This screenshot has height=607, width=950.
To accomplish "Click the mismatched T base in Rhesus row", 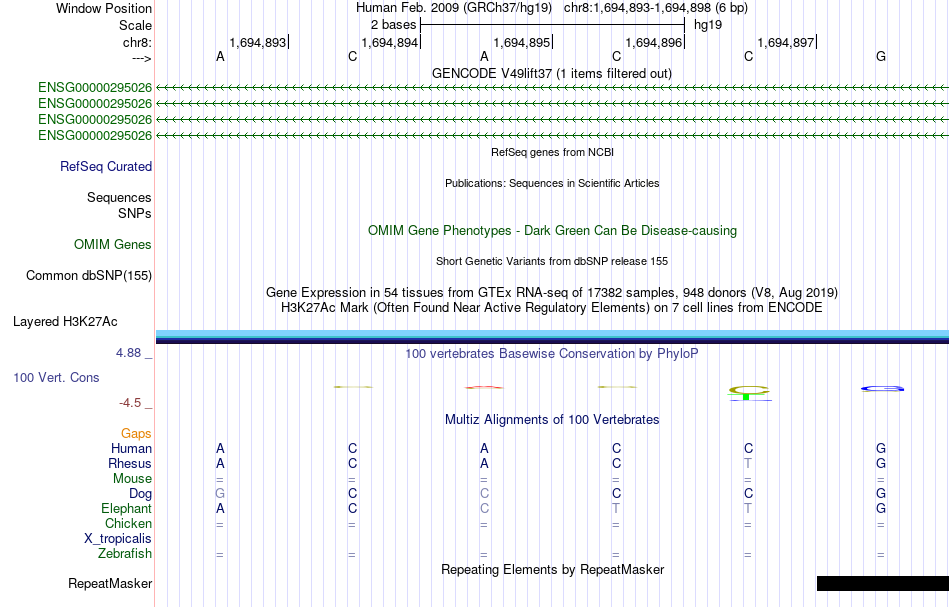I will point(748,463).
